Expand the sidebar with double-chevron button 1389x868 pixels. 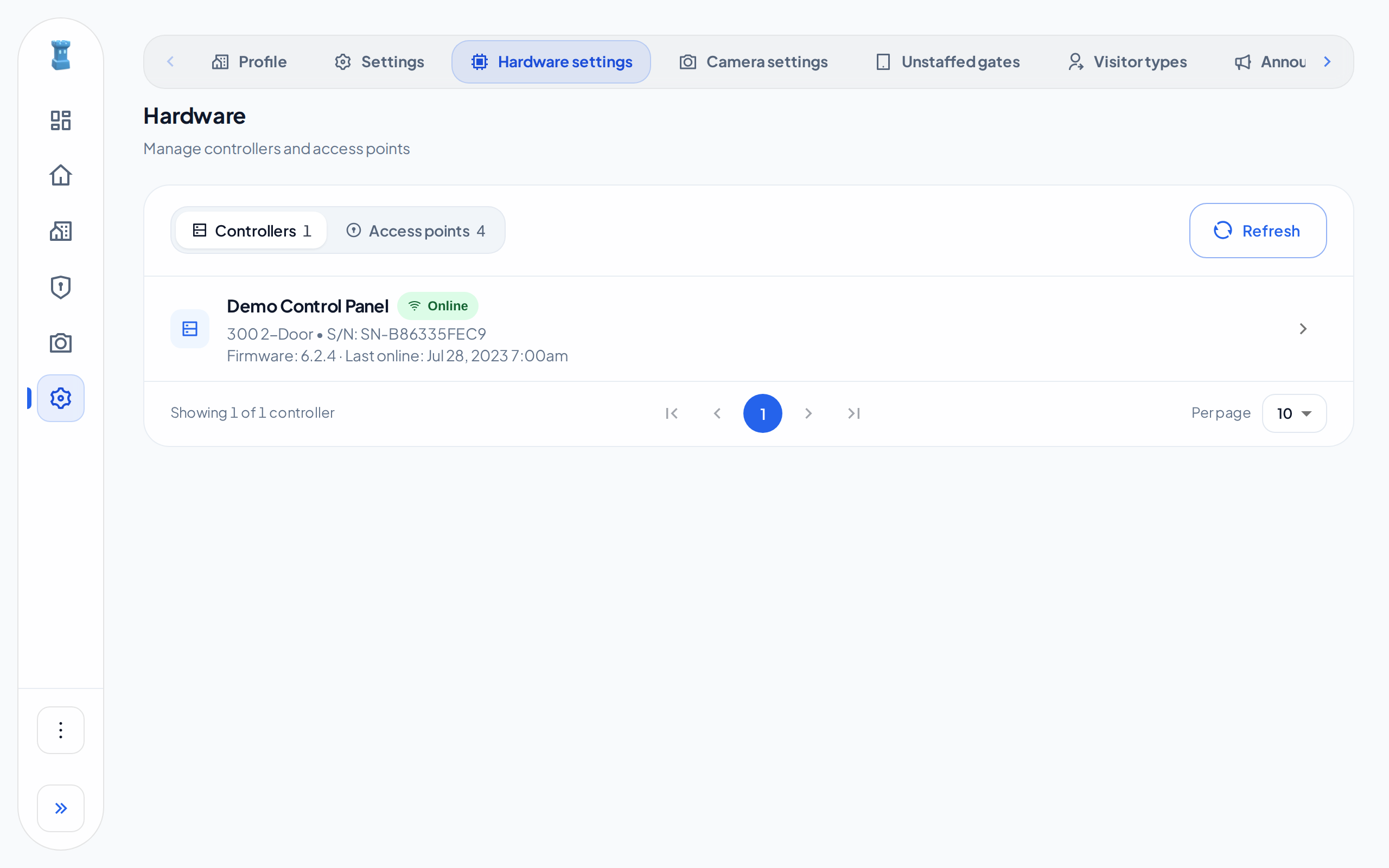60,808
